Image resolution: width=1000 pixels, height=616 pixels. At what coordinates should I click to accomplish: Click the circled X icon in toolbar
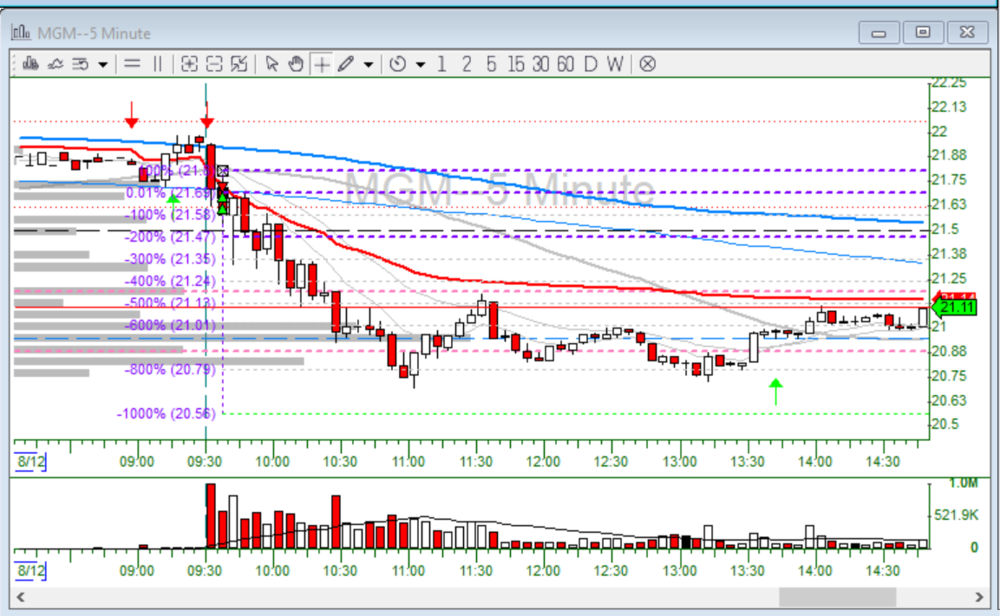pos(647,64)
